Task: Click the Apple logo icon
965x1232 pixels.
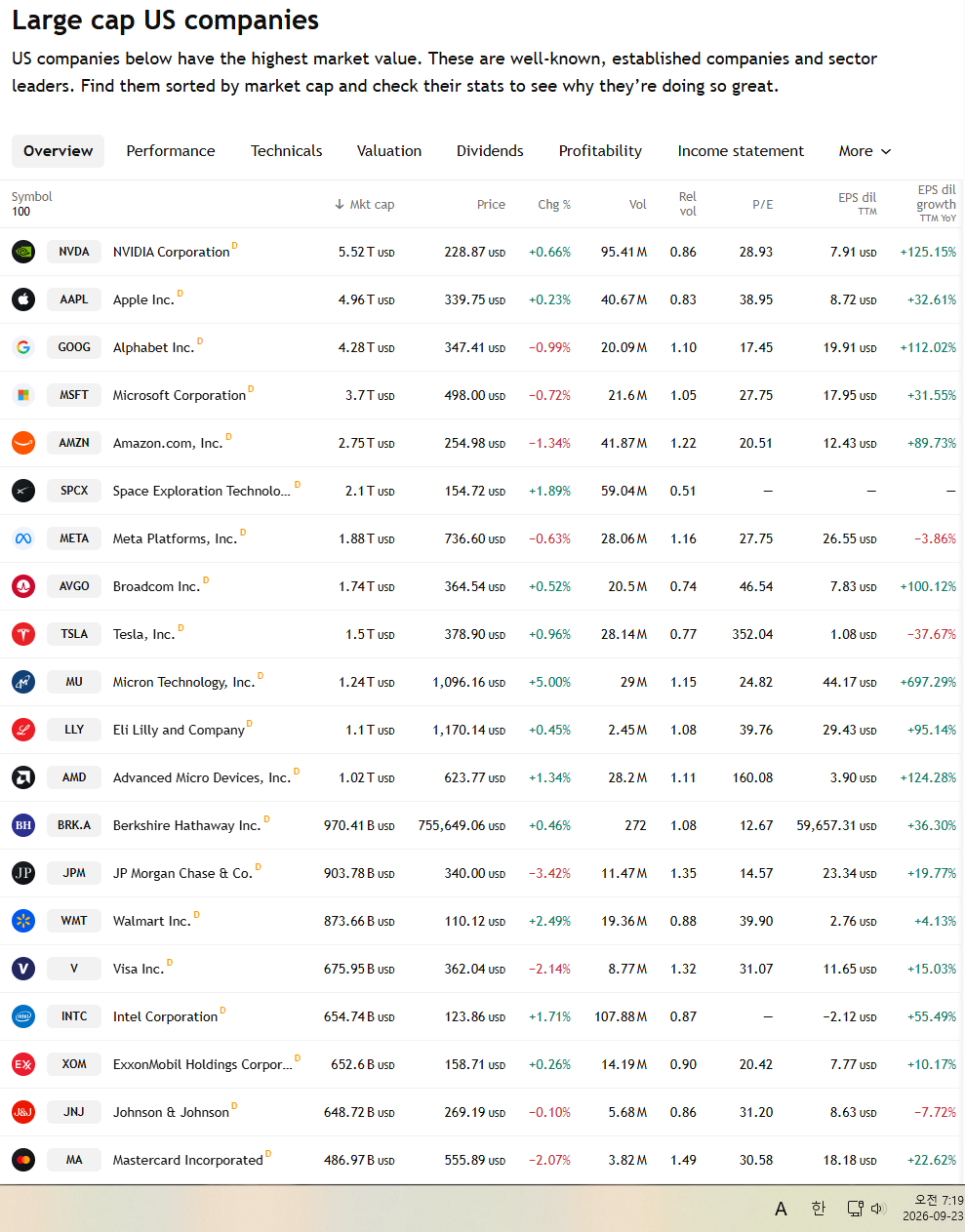Action: click(x=23, y=299)
